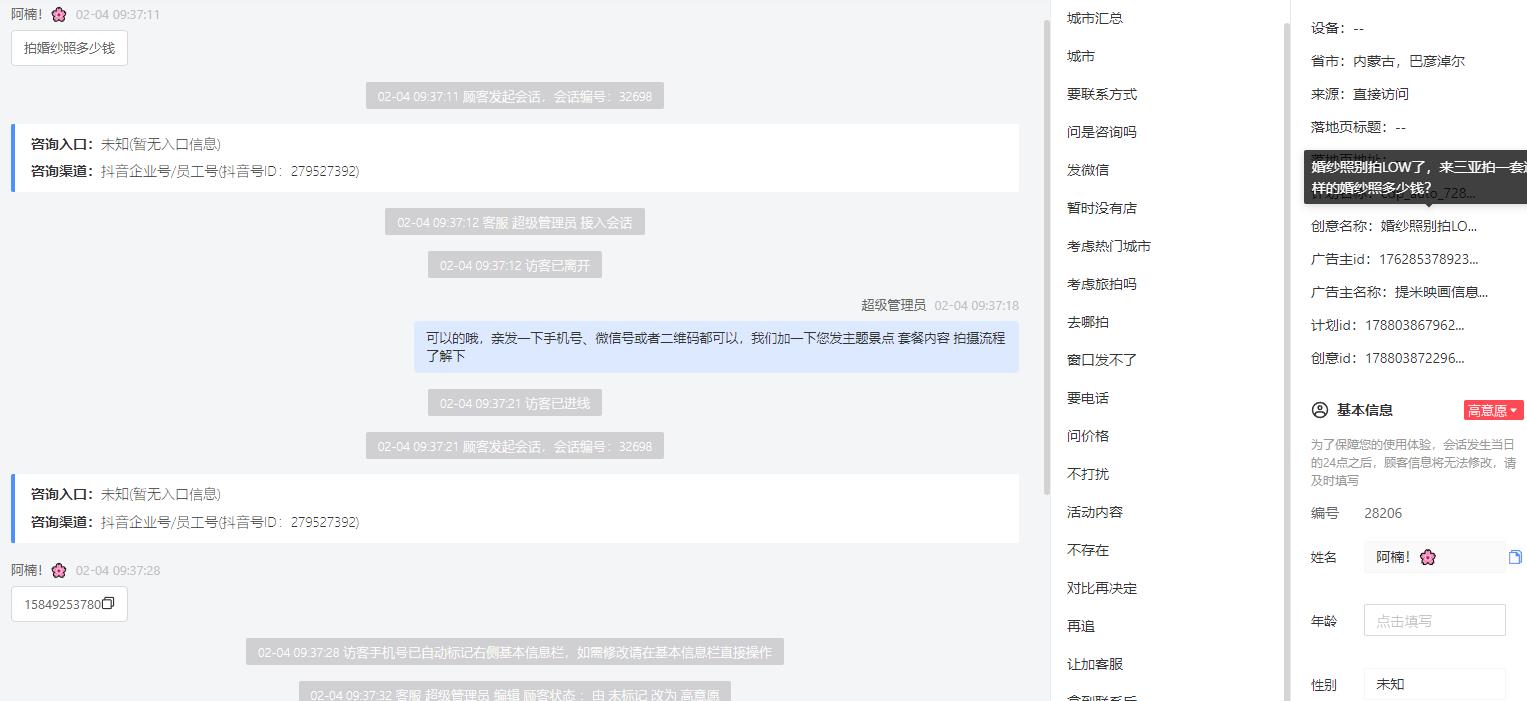Choose the 窗口发不了 quick reply
Screen dimensions: 1527x701
point(1101,360)
